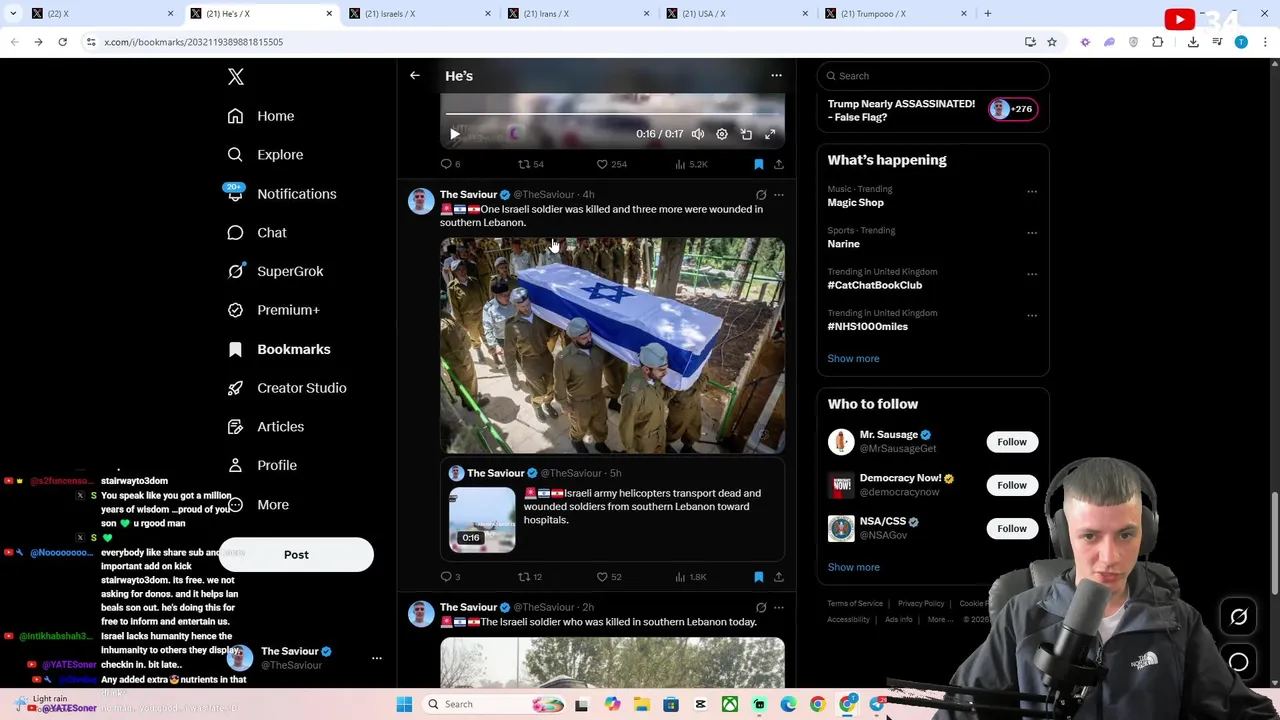Reply to the post with 3 comments
Image resolution: width=1280 pixels, height=720 pixels.
[450, 577]
